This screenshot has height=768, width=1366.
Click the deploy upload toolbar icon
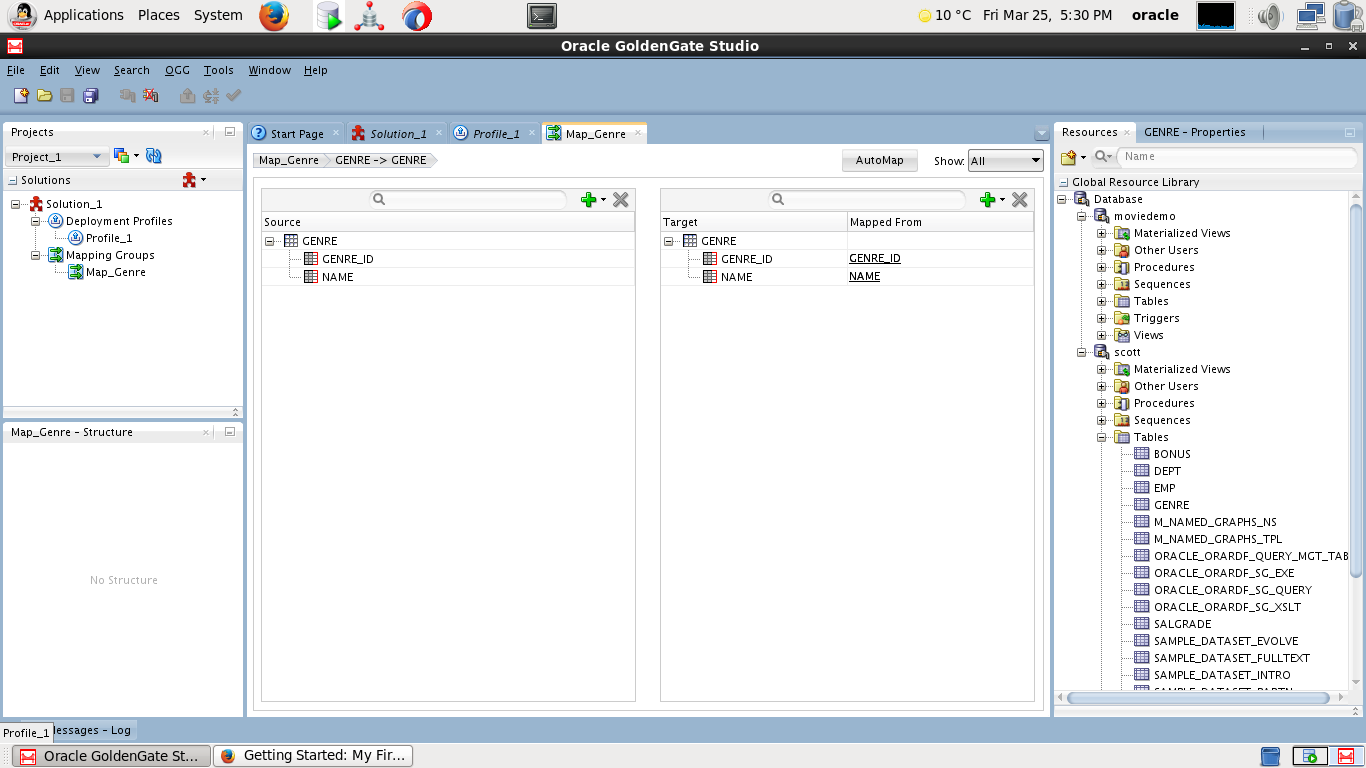187,95
